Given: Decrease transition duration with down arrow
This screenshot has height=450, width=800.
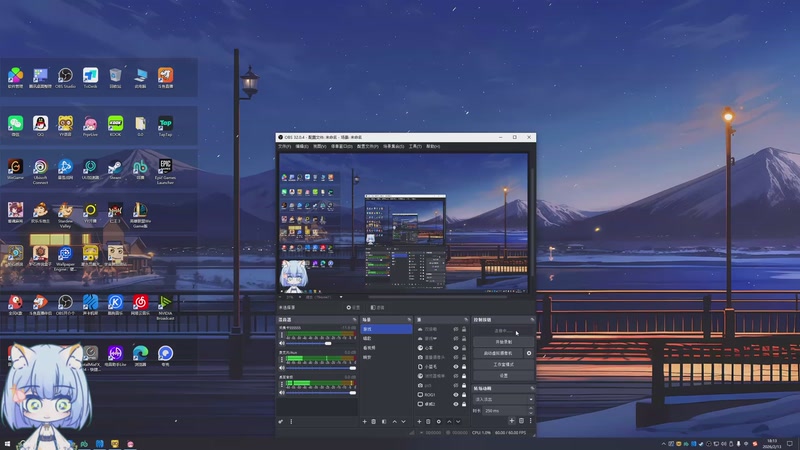Looking at the screenshot, I should pos(531,412).
